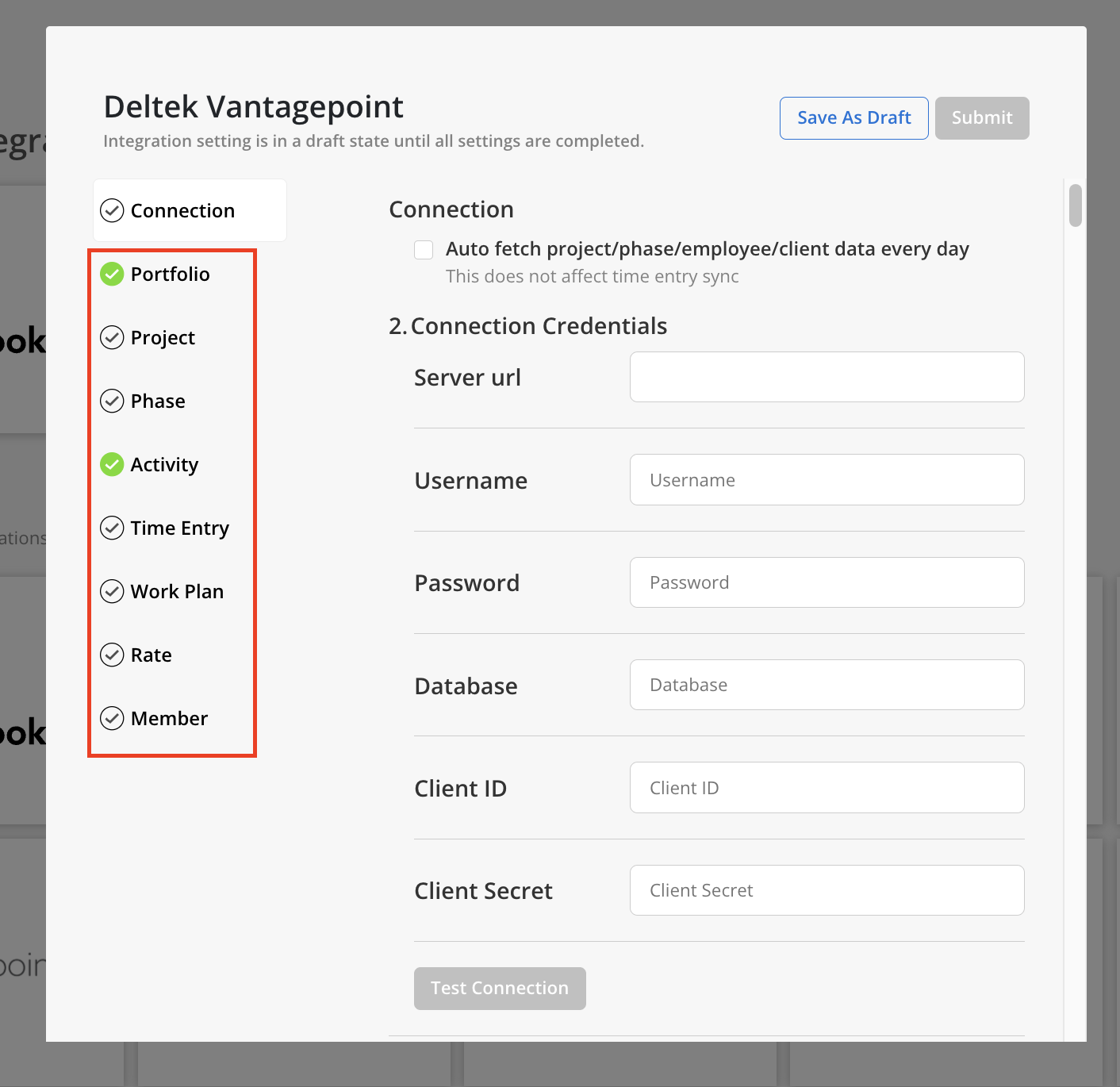Screen dimensions: 1120x1087
Task: Click into the Password field
Action: click(x=827, y=582)
